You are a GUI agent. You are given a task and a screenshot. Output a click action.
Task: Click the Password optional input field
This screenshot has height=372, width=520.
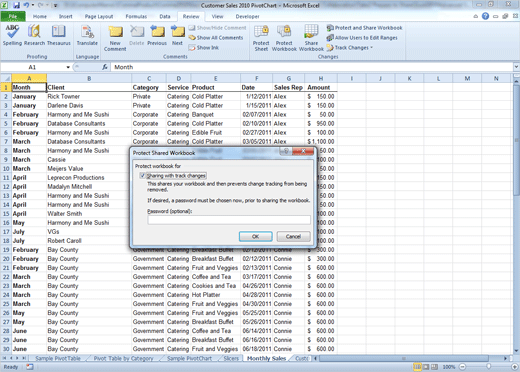229,220
